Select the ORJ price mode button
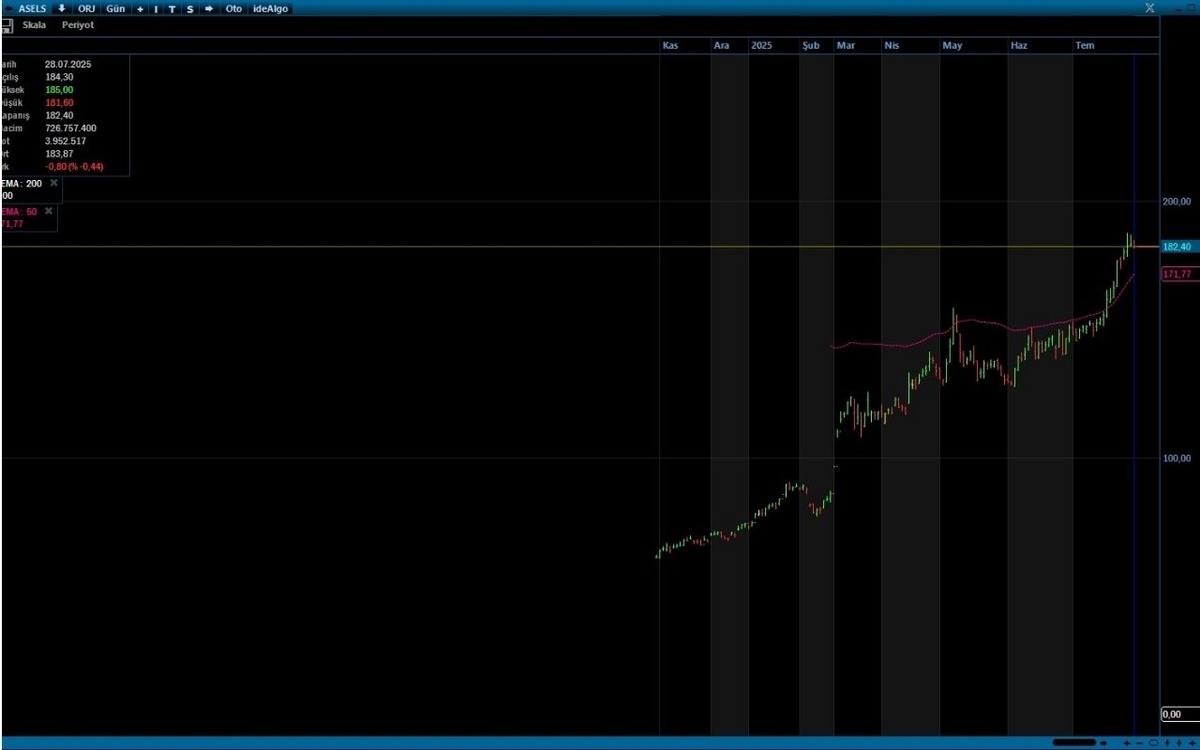This screenshot has height=750, width=1200. pos(87,8)
